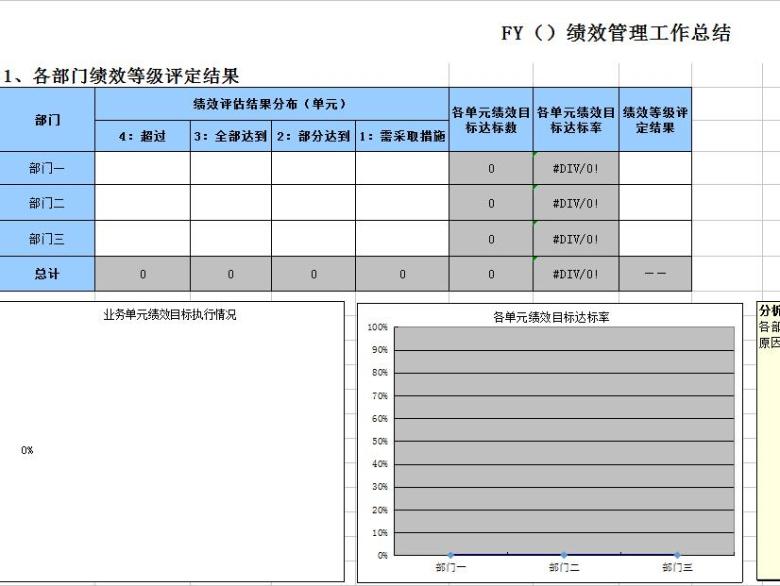Click 部门二 #DIV/0! error cell
The width and height of the screenshot is (780, 586).
(576, 203)
